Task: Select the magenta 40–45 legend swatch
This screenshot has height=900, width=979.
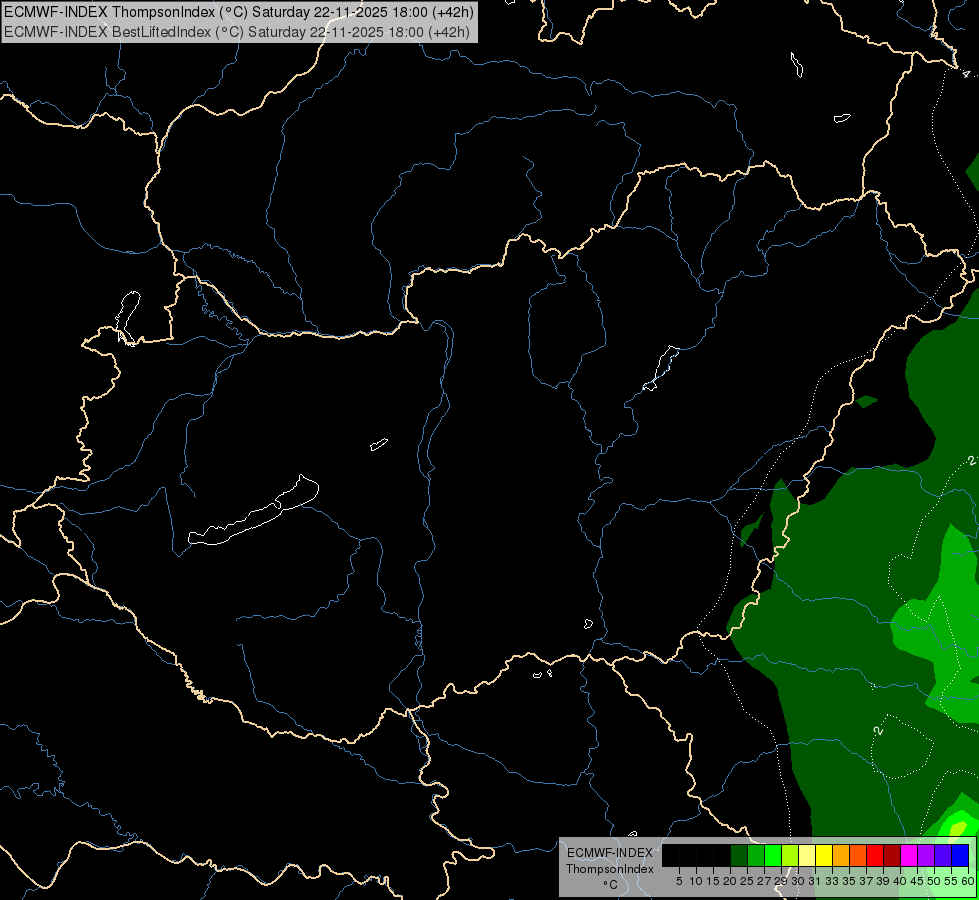Action: (x=909, y=855)
